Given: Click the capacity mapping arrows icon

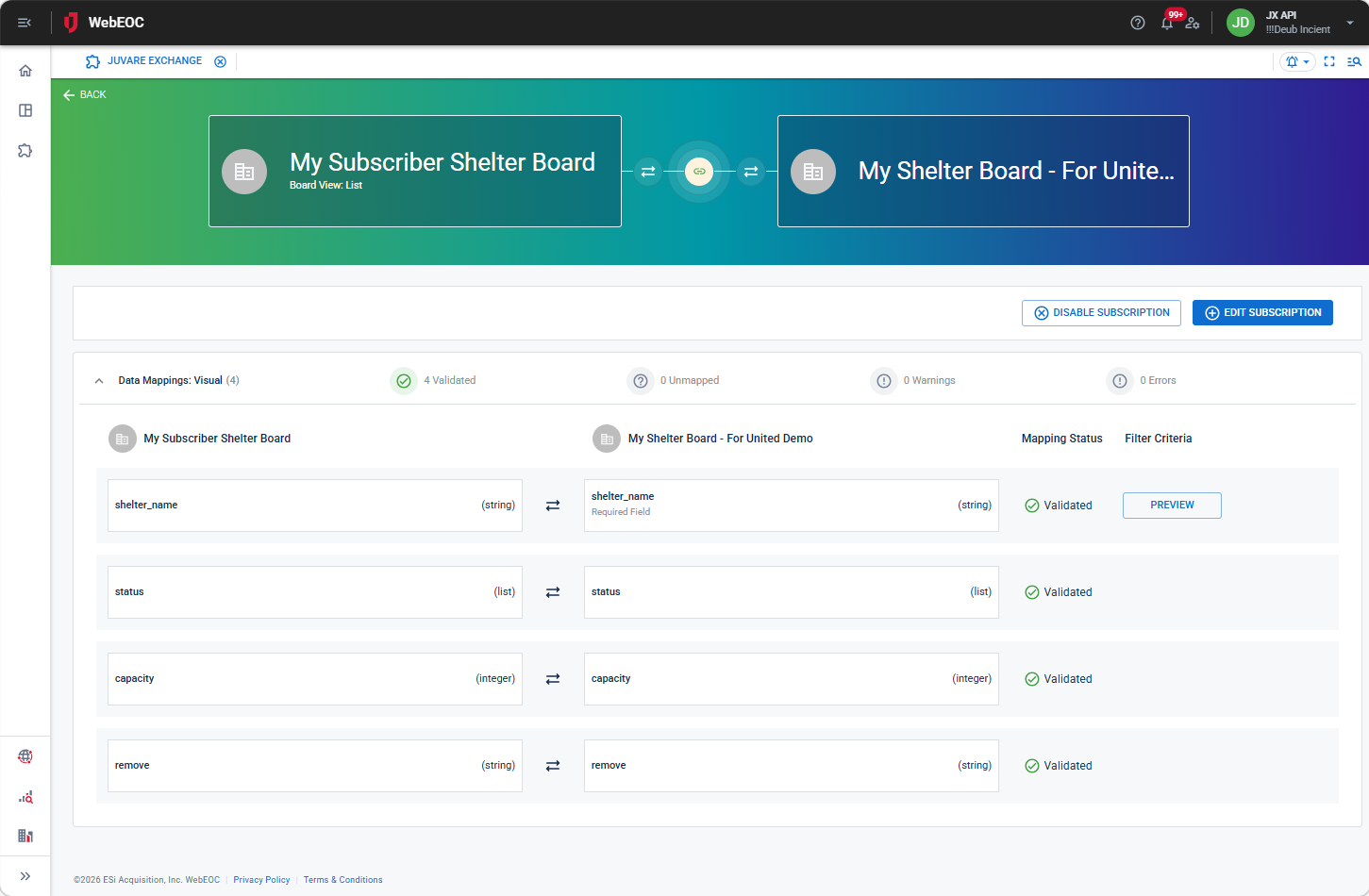Looking at the screenshot, I should (553, 679).
